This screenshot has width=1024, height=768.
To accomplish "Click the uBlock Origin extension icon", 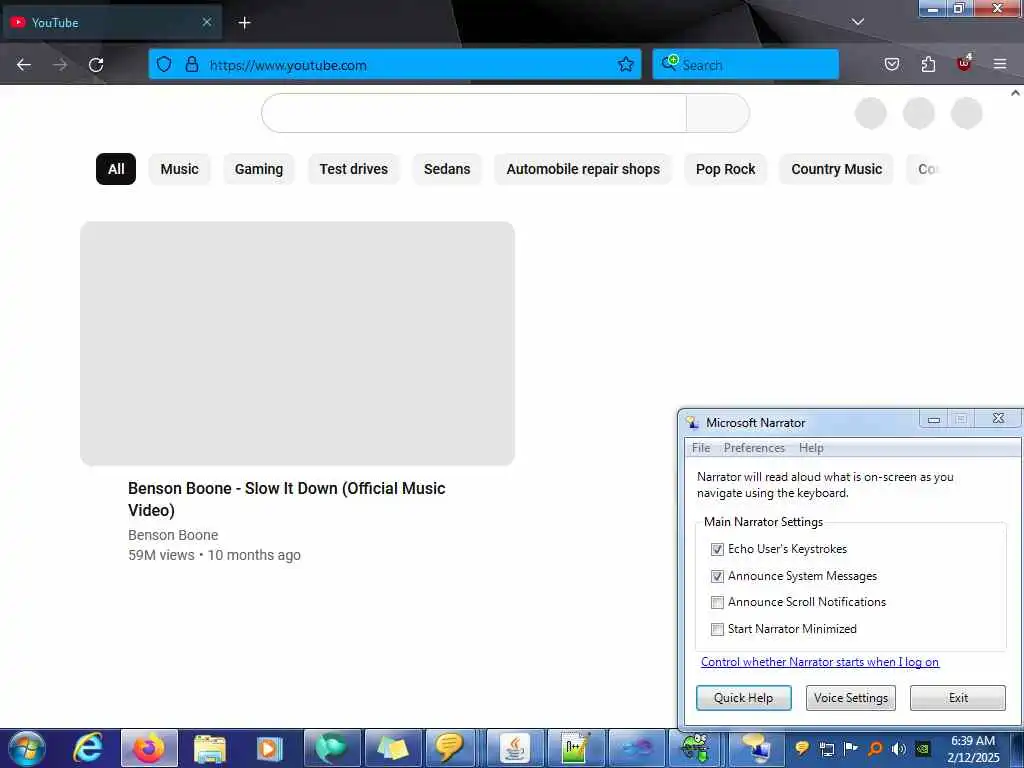I will [x=964, y=63].
